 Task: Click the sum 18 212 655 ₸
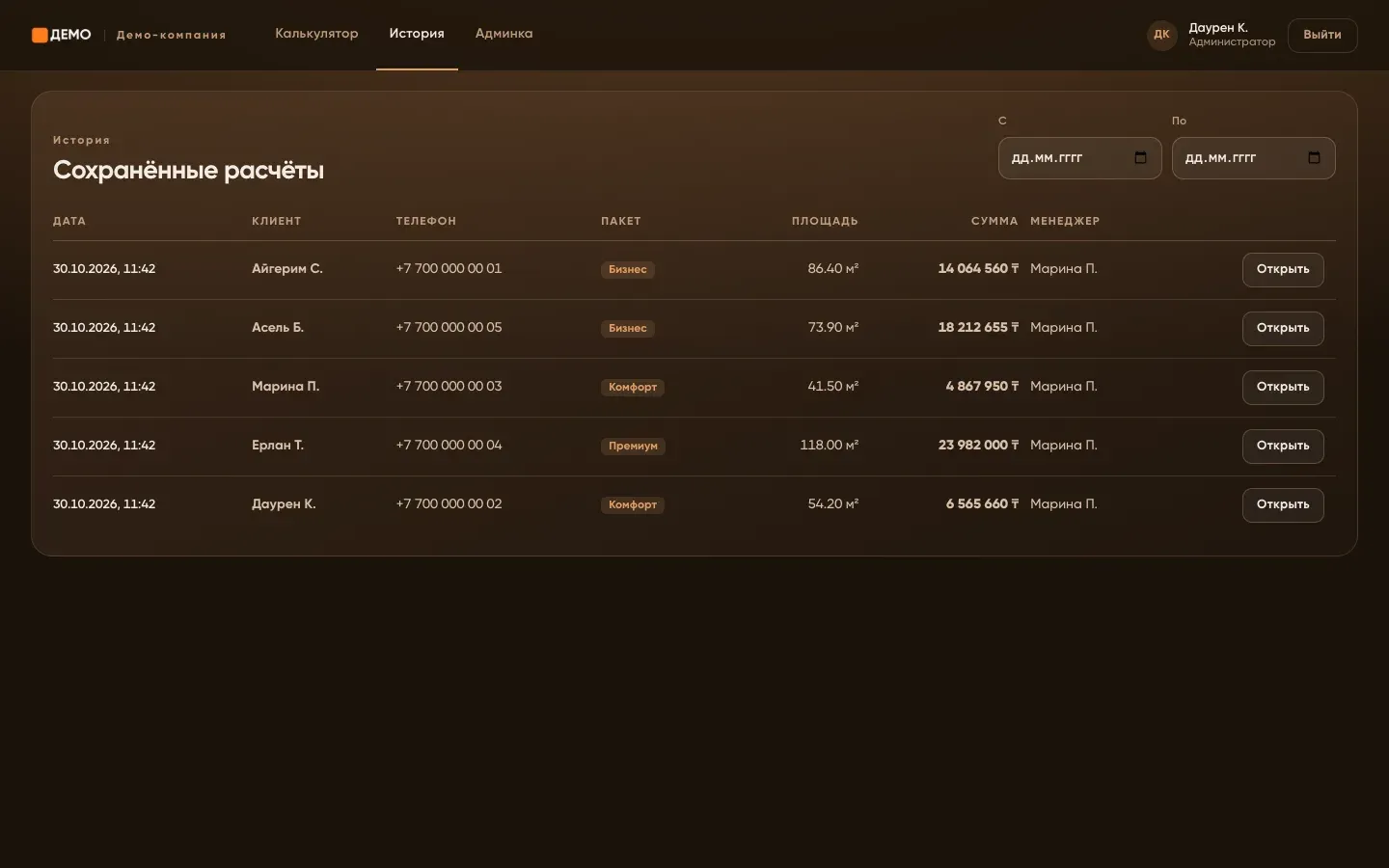(x=978, y=328)
